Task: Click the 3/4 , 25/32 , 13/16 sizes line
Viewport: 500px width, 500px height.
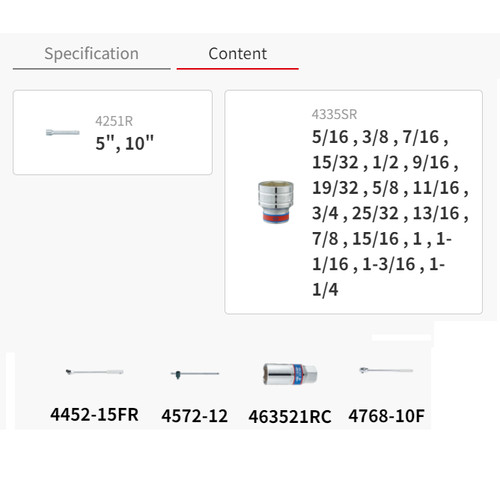Action: (x=390, y=213)
